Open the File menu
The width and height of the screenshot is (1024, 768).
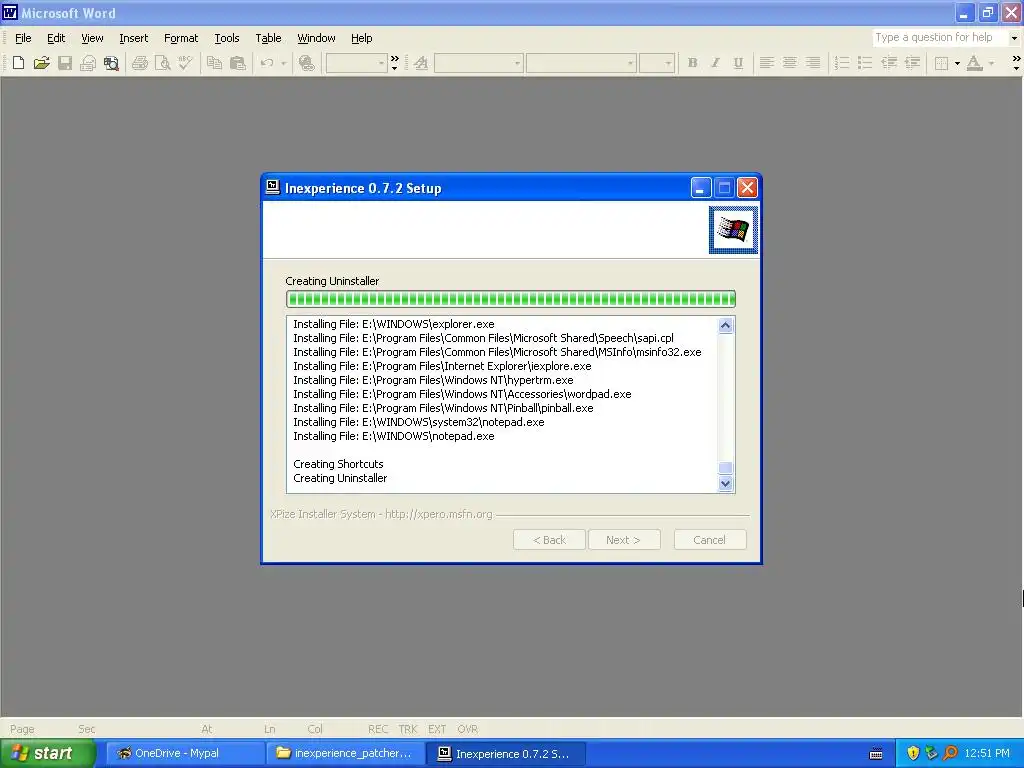tap(23, 38)
